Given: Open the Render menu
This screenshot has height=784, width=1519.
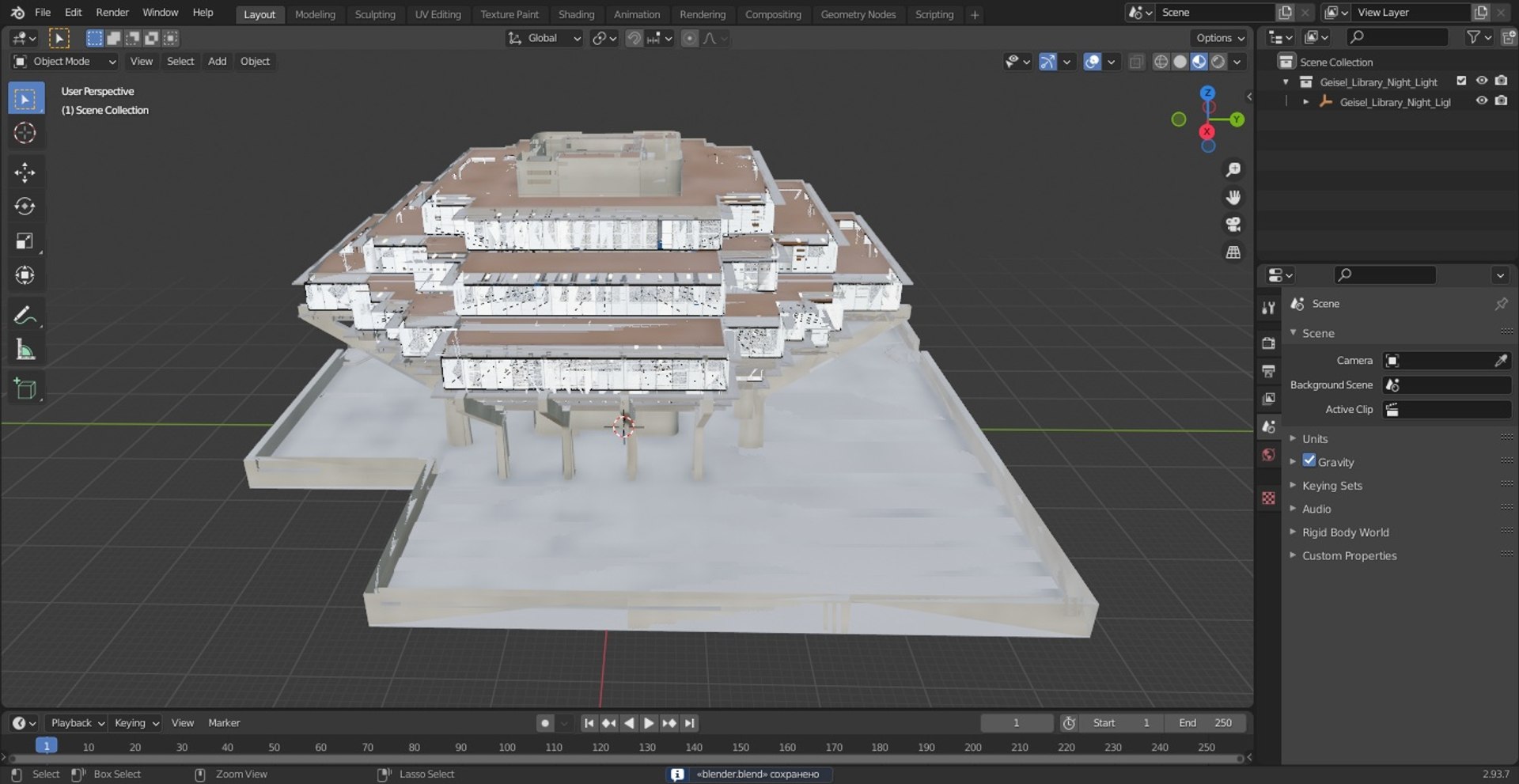Looking at the screenshot, I should (x=112, y=13).
